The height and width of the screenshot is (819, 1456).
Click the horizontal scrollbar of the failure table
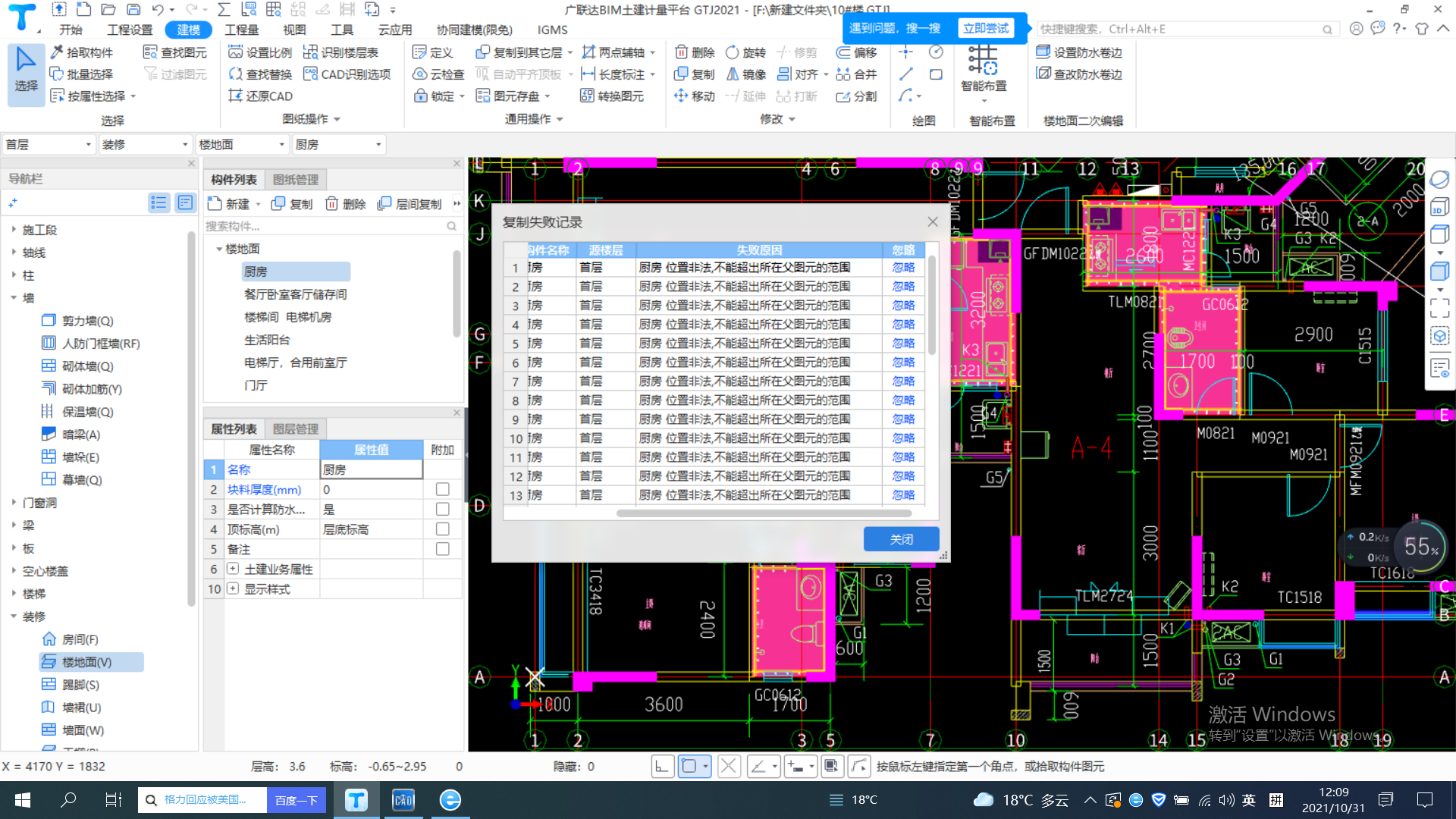coord(764,513)
